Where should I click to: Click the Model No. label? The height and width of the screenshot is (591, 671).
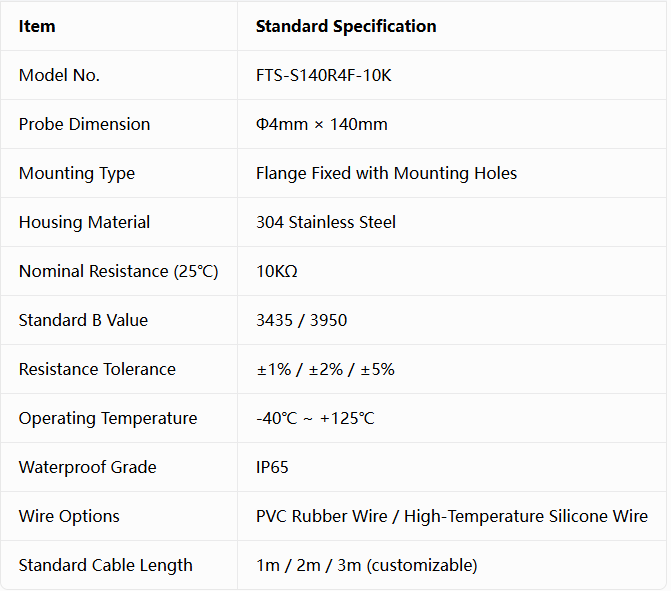tap(59, 76)
